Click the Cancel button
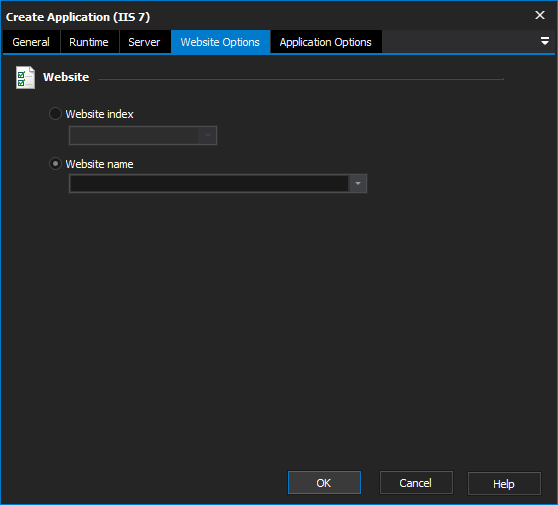 pyautogui.click(x=416, y=483)
